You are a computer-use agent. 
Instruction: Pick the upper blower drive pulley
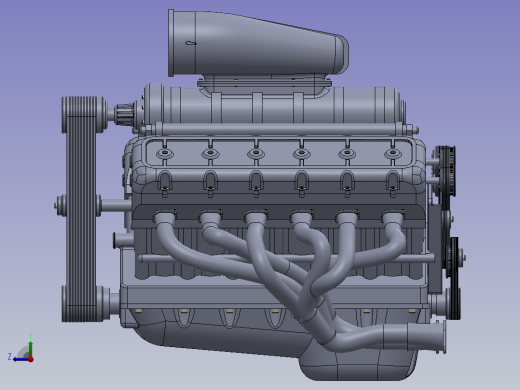(x=83, y=114)
